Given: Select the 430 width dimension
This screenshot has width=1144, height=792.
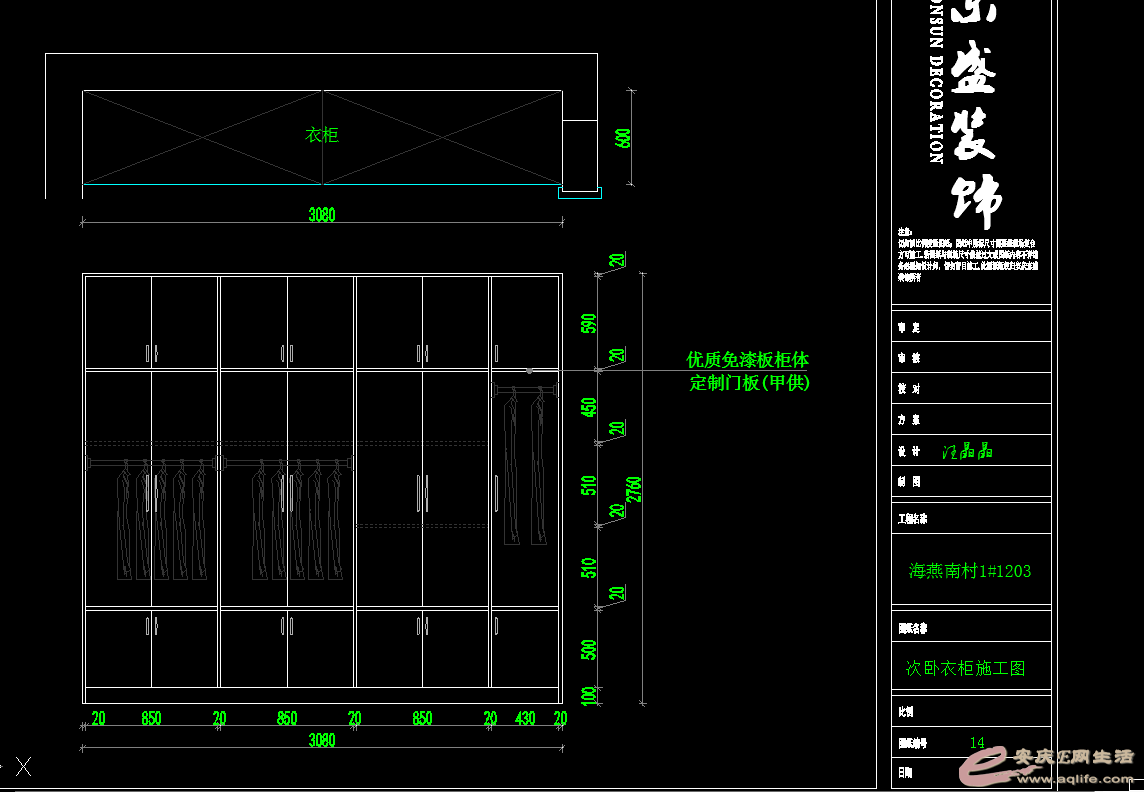Looking at the screenshot, I should point(525,718).
